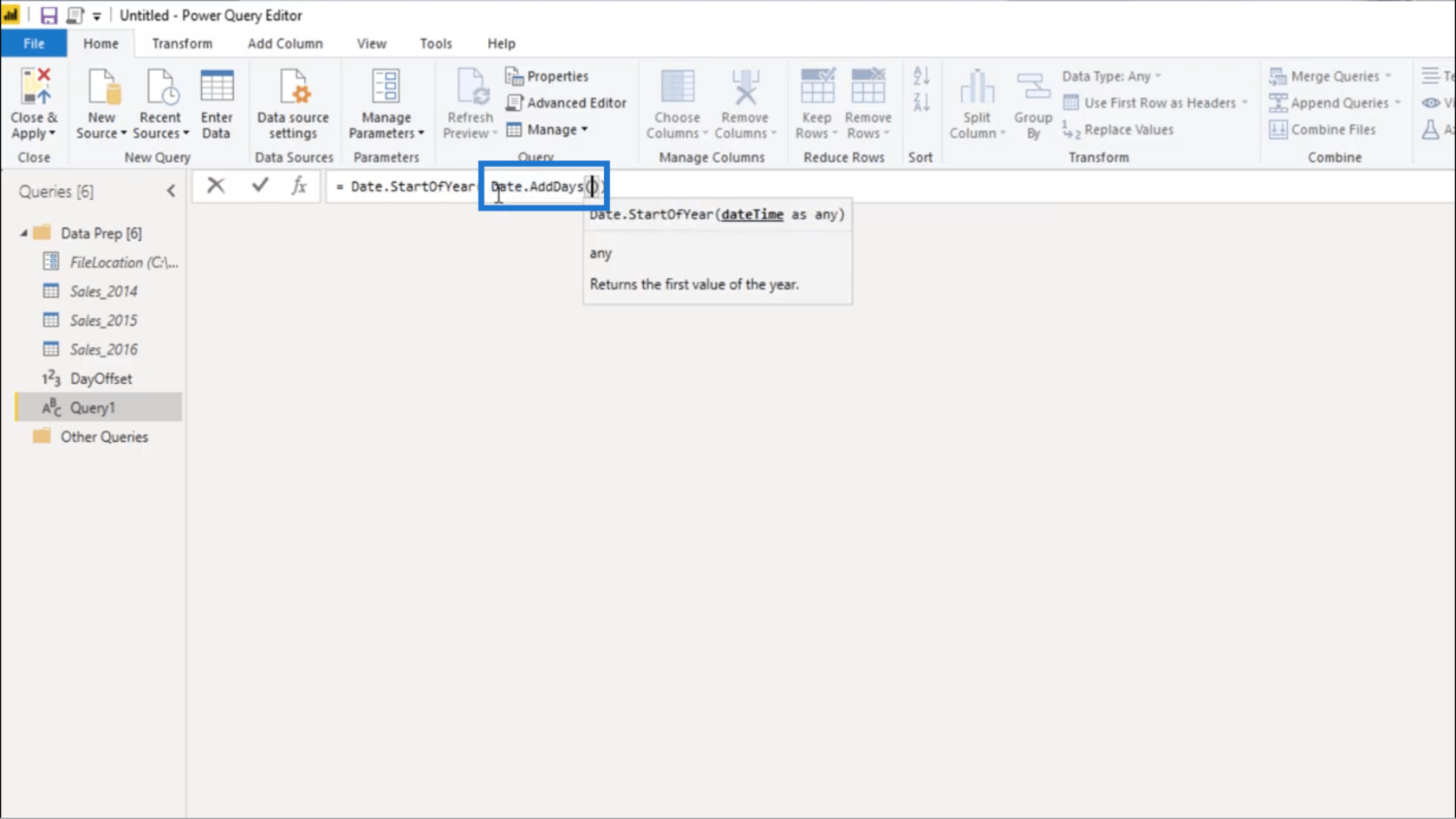1456x819 pixels.
Task: Sort ascending with the A-Z icon
Action: [x=921, y=76]
